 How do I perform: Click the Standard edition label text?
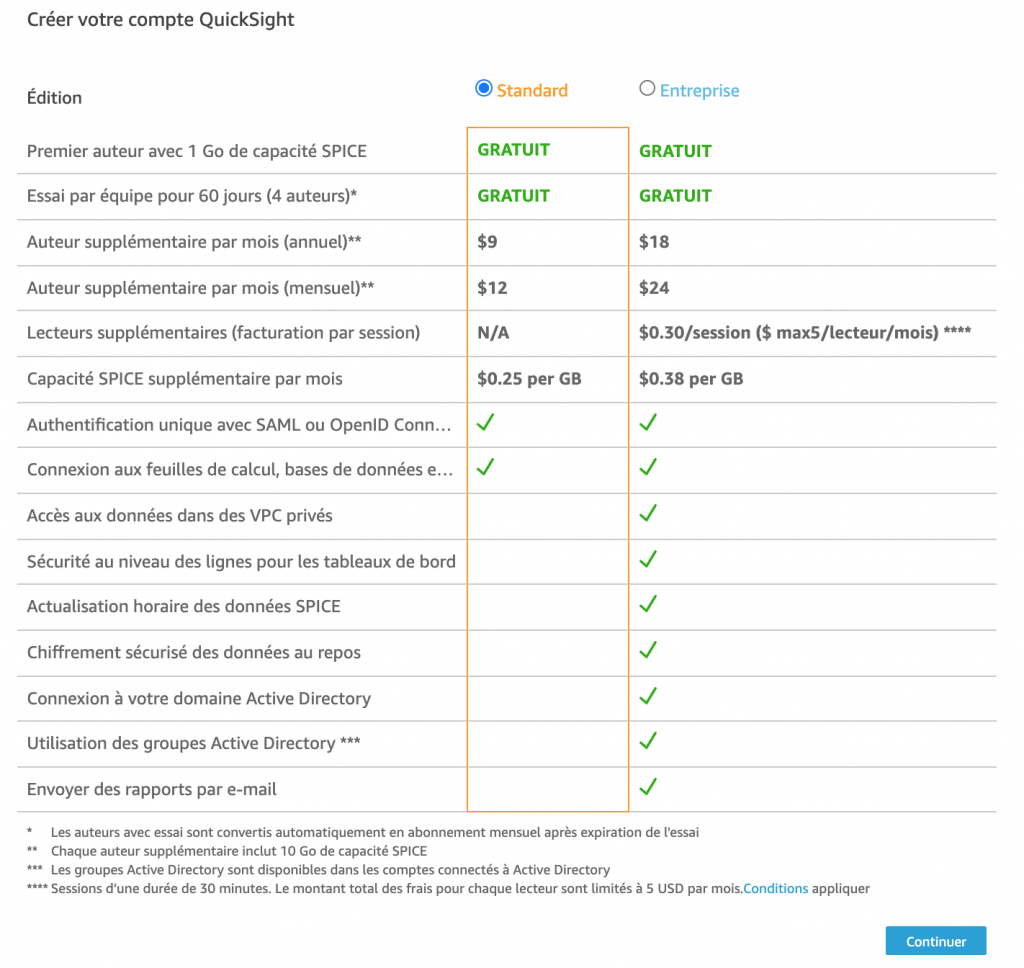pos(532,91)
